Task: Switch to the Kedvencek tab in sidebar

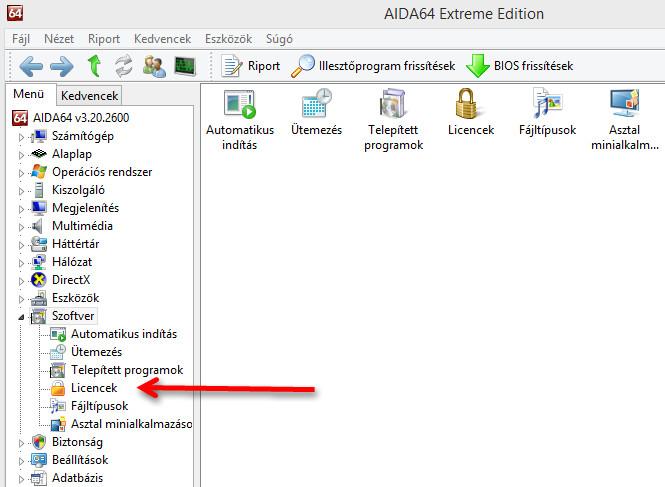Action: (89, 95)
